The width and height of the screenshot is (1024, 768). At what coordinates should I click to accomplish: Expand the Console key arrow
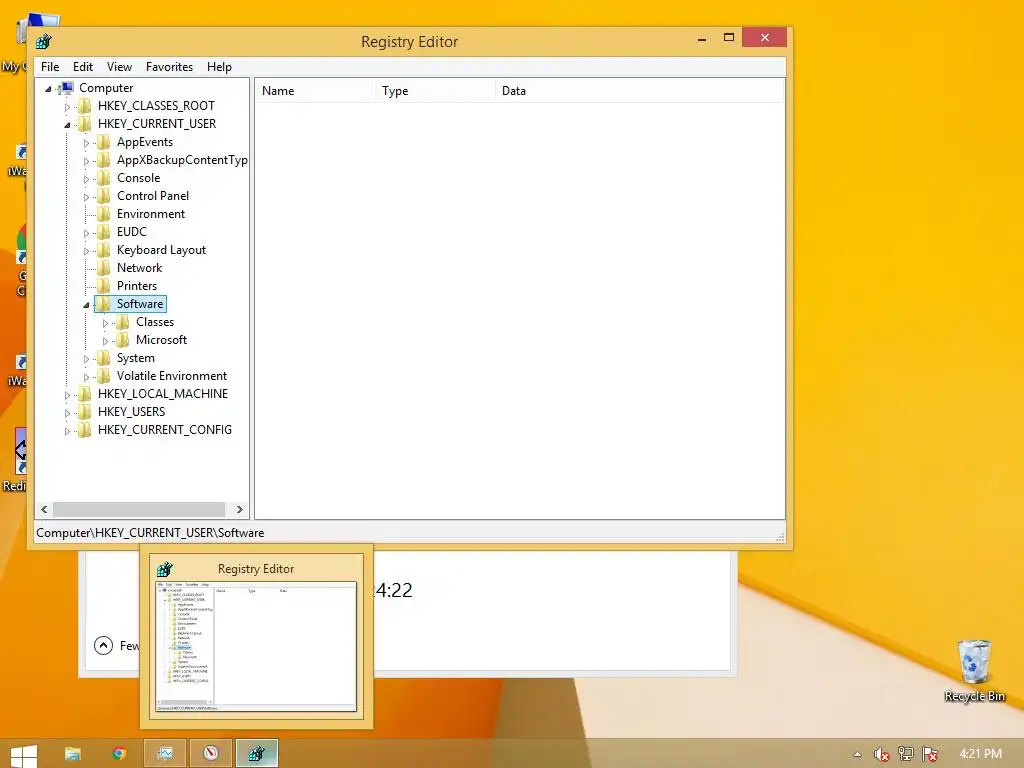click(86, 179)
